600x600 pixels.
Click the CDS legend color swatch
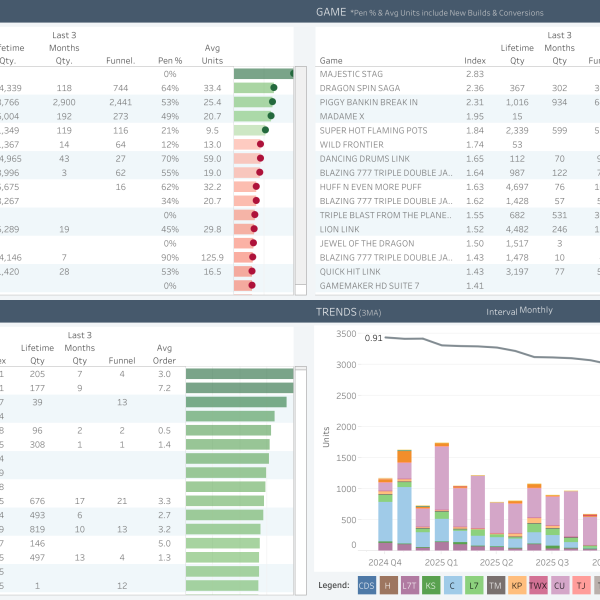point(368,584)
